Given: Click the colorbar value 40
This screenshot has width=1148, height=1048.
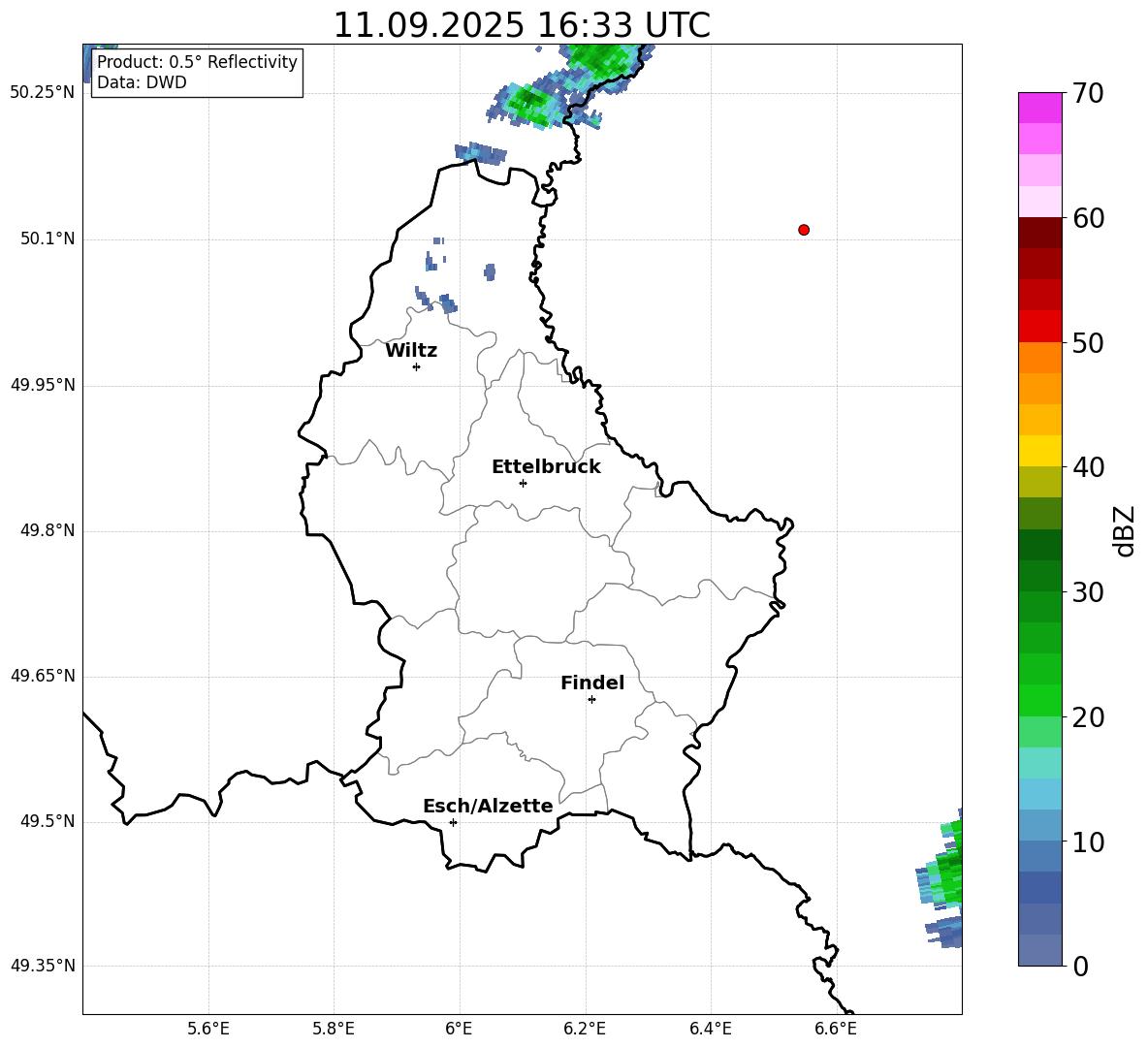Looking at the screenshot, I should pos(1088,467).
